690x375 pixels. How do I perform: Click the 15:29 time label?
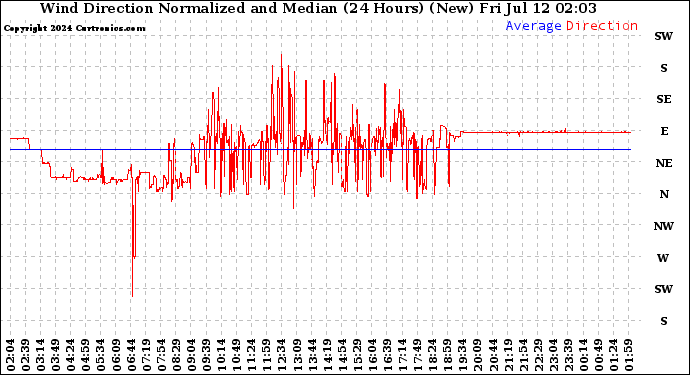tap(357, 355)
